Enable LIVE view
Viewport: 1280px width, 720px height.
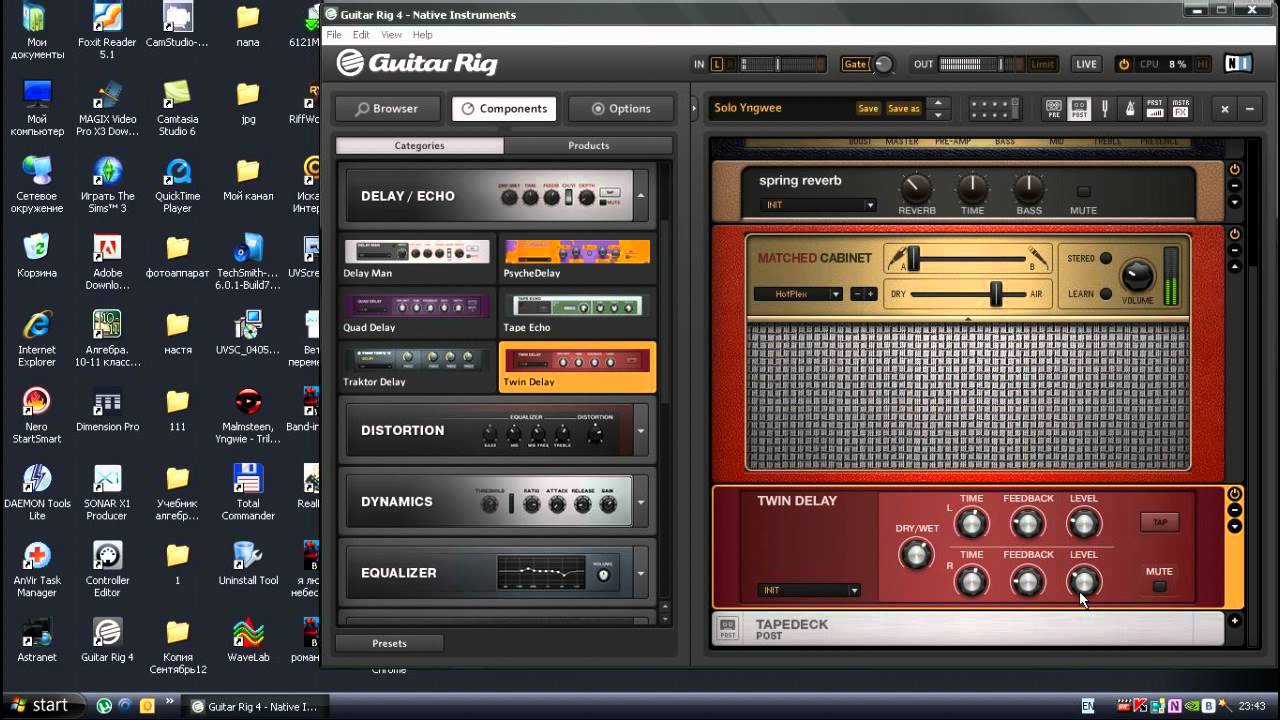pyautogui.click(x=1086, y=64)
